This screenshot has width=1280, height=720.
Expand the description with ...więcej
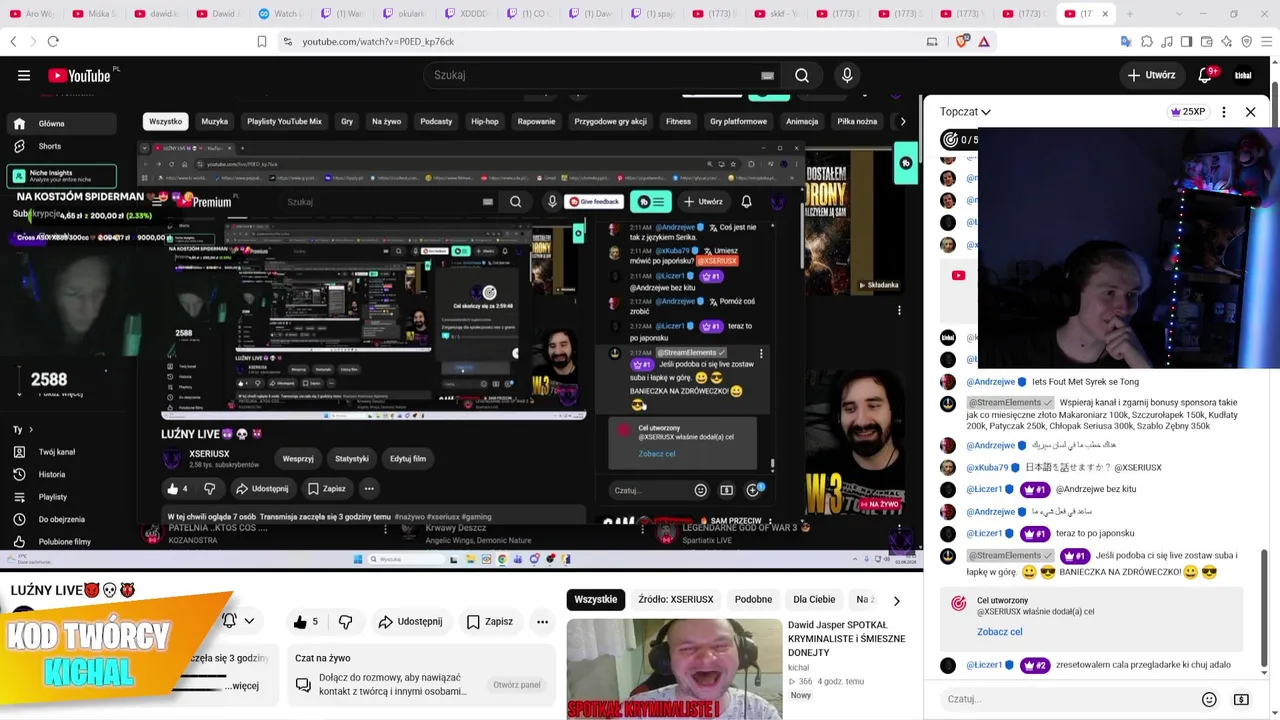[x=243, y=686]
